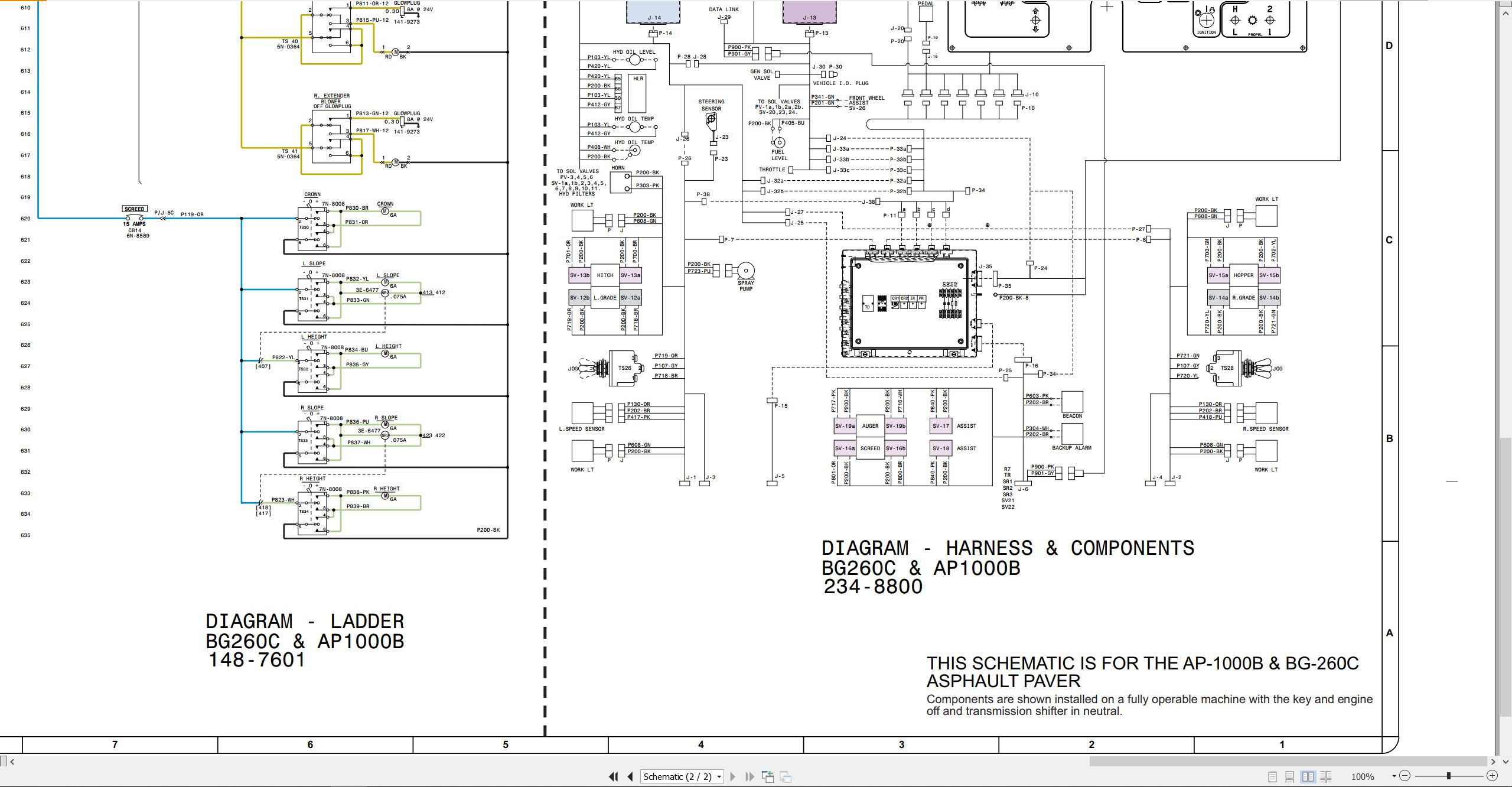Click the 'SV-13b' solenoid valve box
Viewport: 1512px width, 787px height.
(x=579, y=275)
